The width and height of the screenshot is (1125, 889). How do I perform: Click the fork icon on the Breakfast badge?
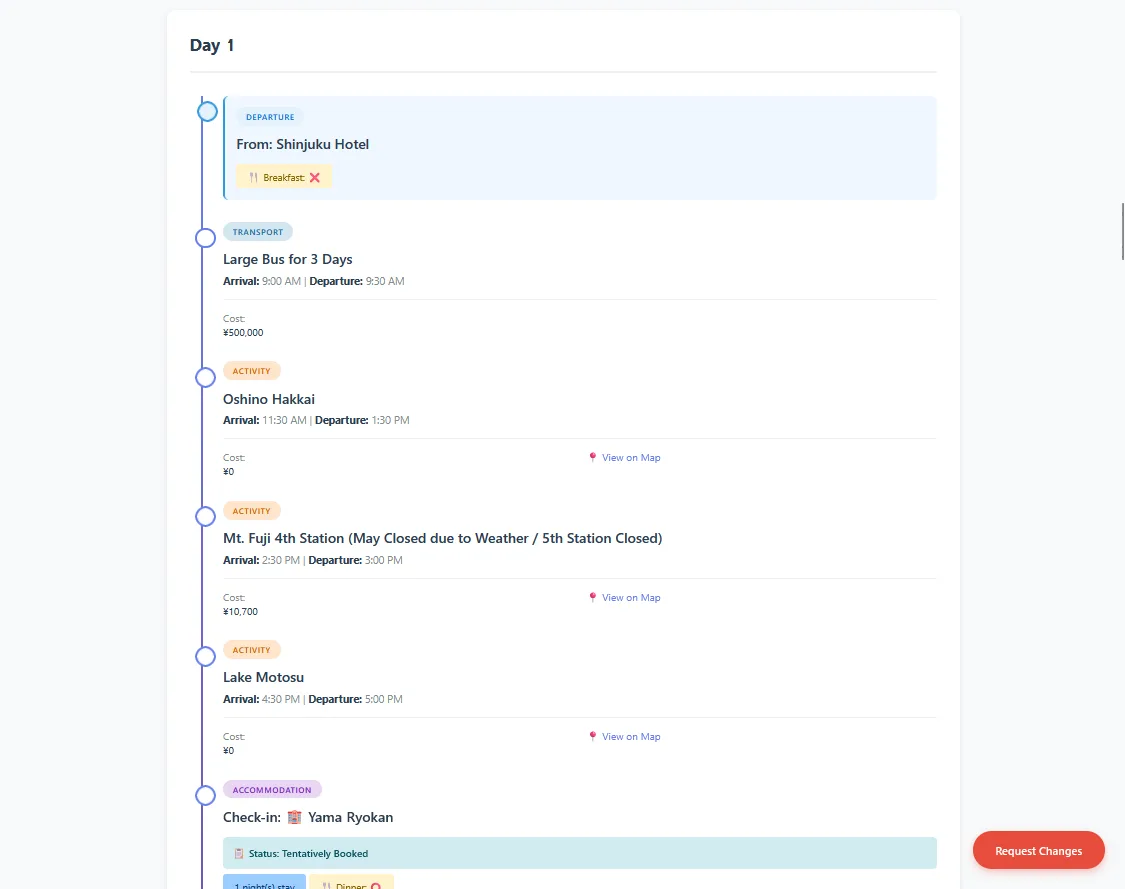251,176
